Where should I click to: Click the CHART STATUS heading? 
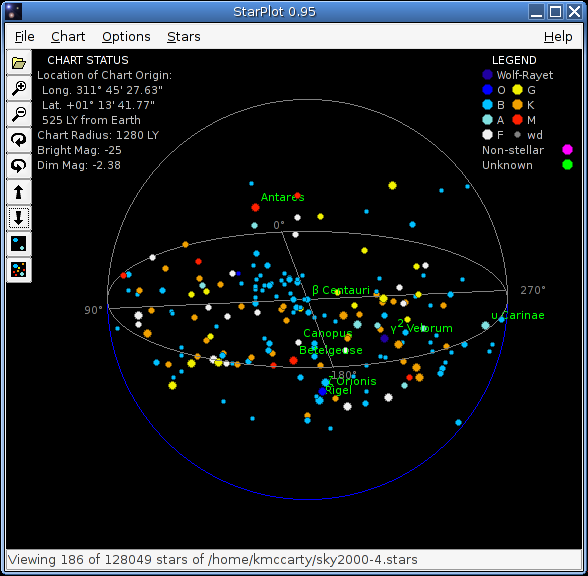tap(88, 60)
